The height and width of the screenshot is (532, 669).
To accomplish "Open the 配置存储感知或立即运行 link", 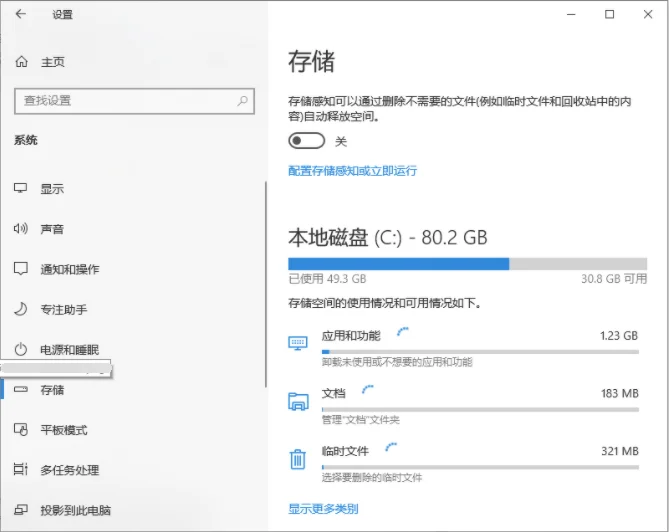I will 352,171.
